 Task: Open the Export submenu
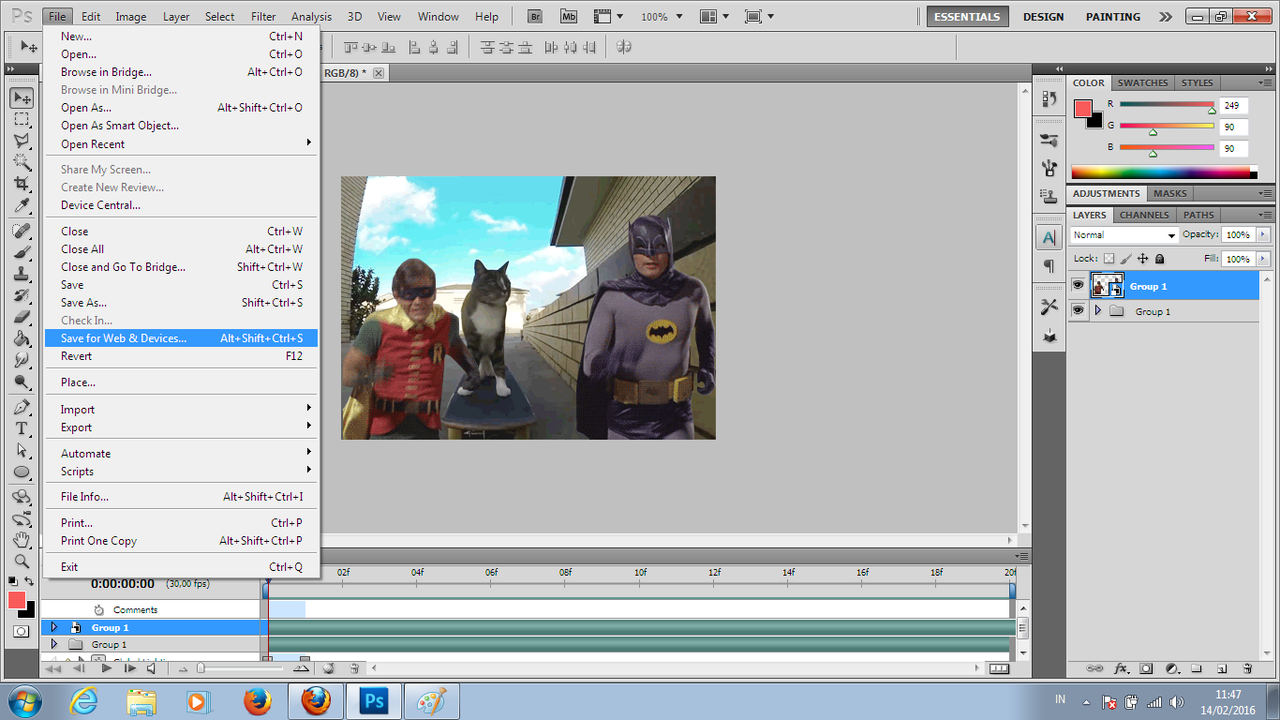[x=181, y=427]
